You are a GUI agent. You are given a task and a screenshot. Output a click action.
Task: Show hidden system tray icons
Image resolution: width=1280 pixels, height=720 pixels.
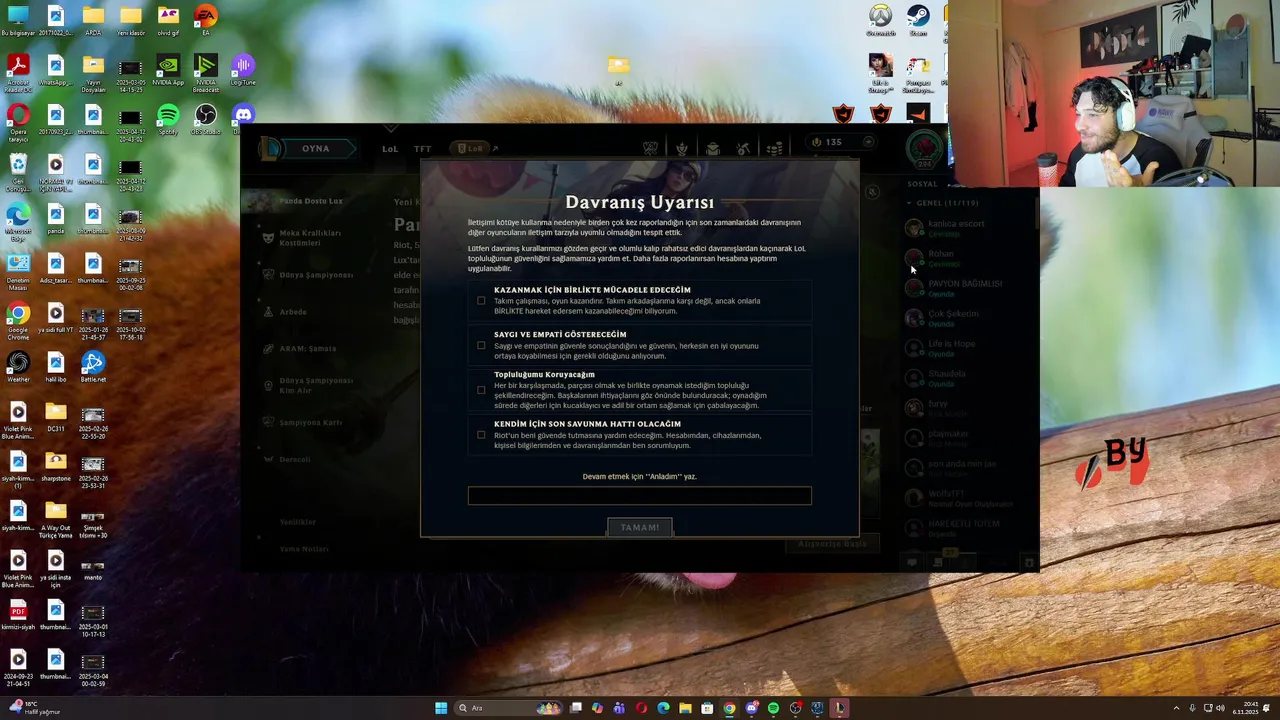[x=1177, y=708]
